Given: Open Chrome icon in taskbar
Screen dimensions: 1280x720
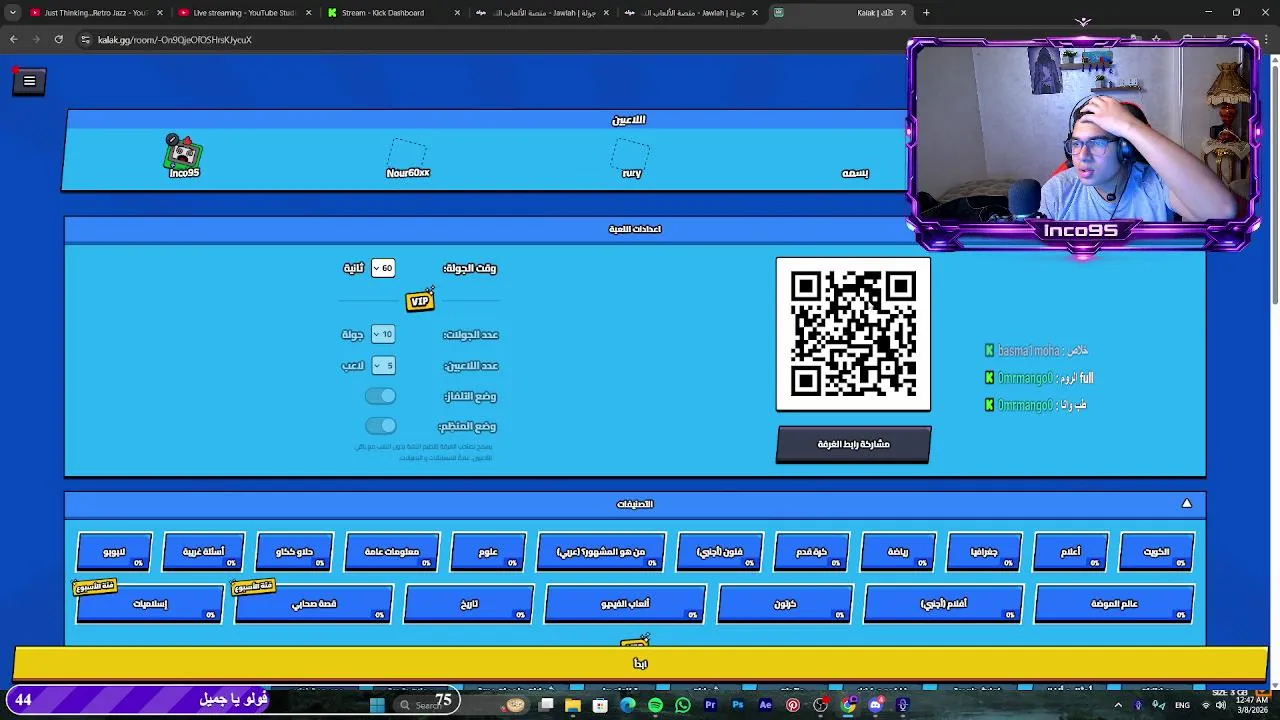Looking at the screenshot, I should pos(848,705).
